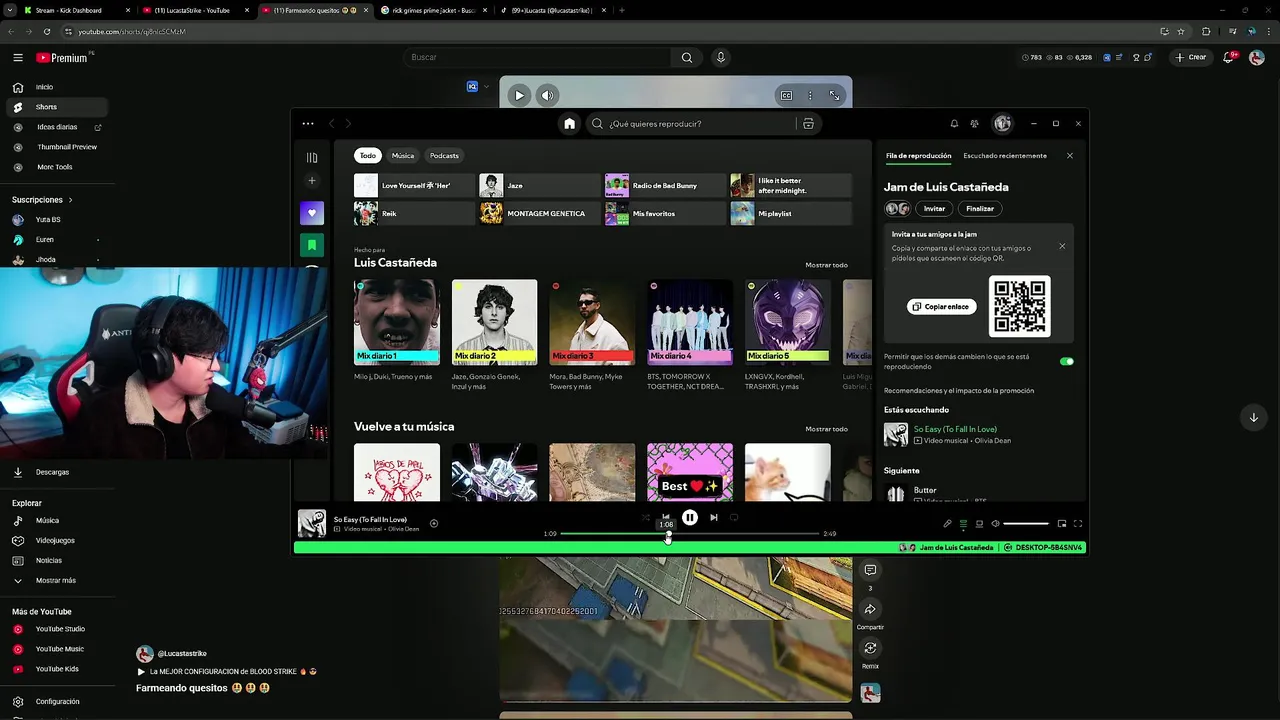Mute Spotify with the speaker icon
This screenshot has height=720, width=1280.
coord(995,523)
